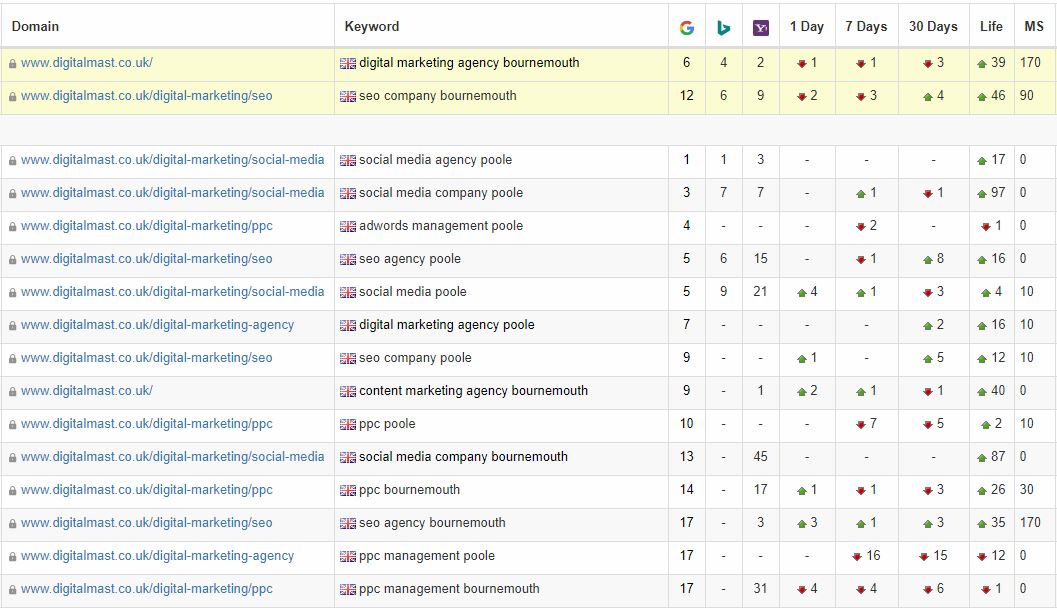Click the padlock in 'digital marketing agency bournemouth' row

[x=13, y=64]
